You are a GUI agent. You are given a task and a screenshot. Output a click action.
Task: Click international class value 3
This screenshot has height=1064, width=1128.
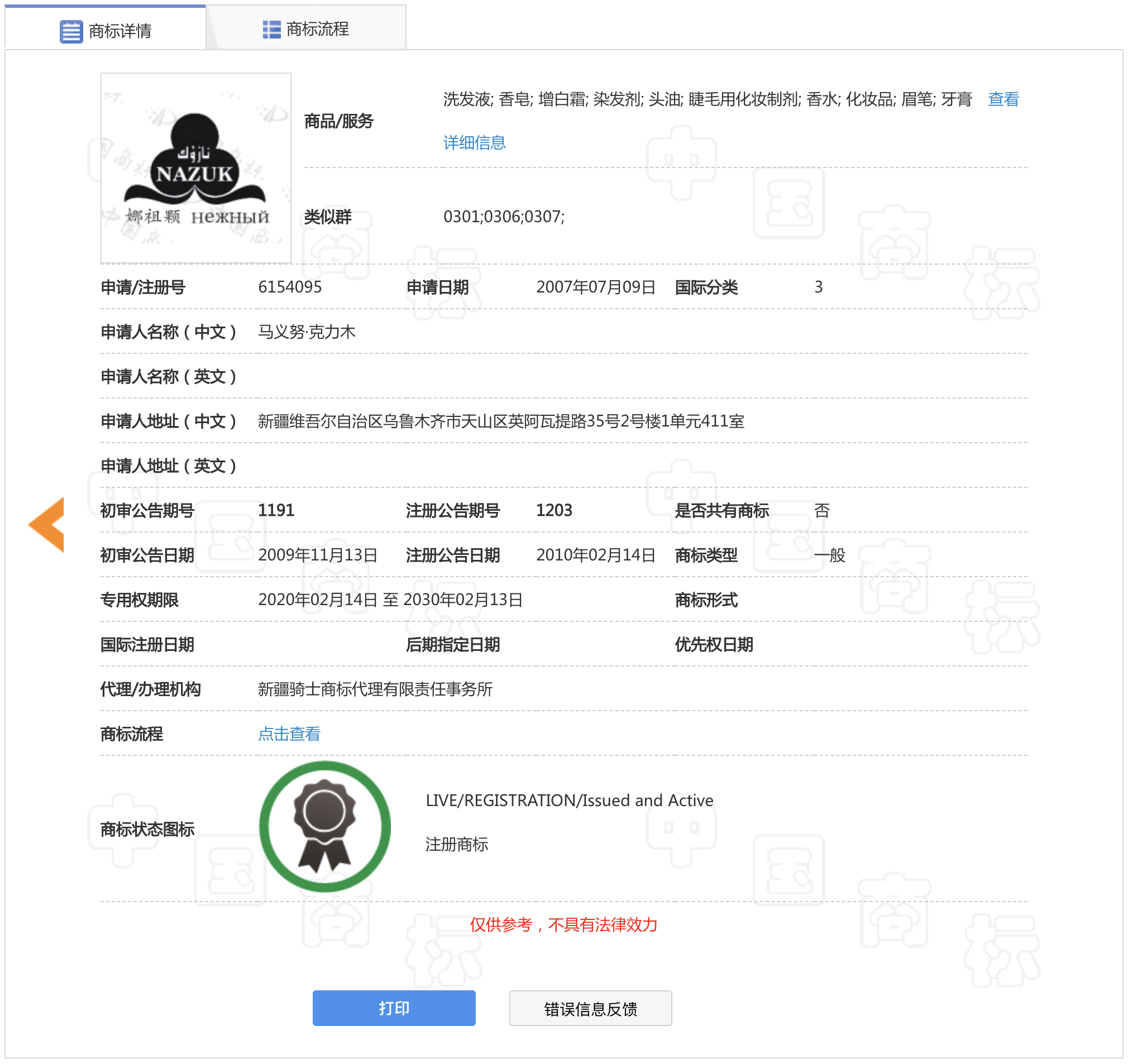[818, 287]
